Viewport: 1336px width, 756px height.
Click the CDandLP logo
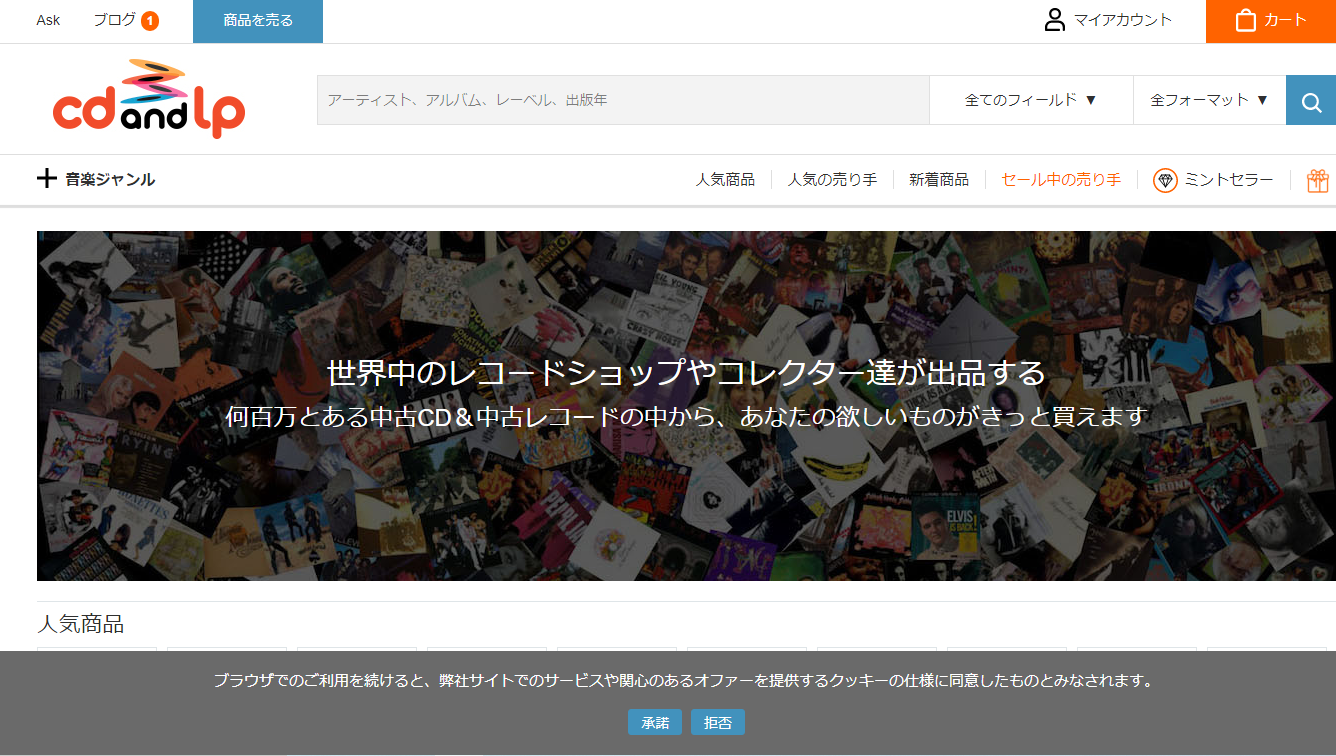coord(148,99)
